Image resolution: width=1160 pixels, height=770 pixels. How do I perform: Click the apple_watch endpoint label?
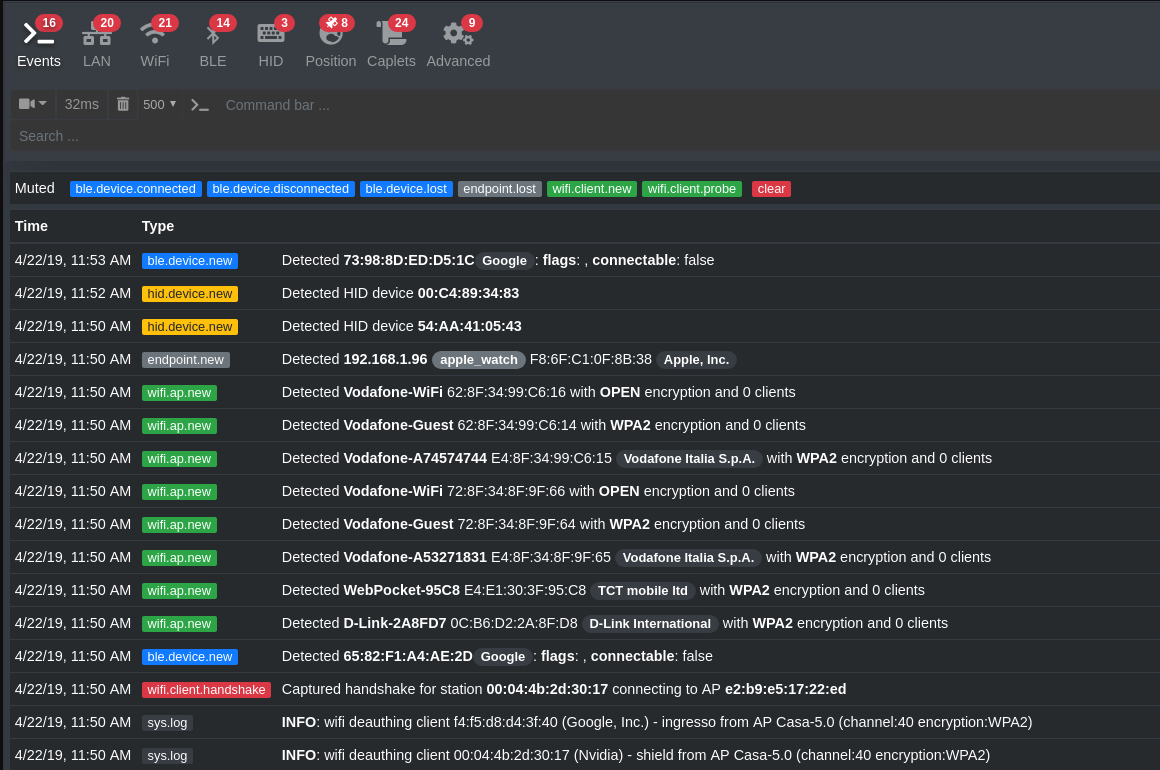point(479,360)
